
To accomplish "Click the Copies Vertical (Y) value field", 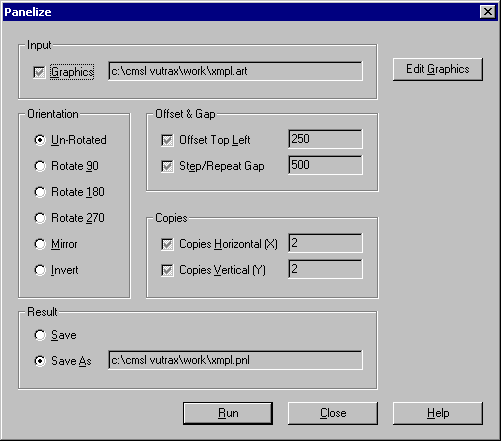I will click(x=325, y=269).
